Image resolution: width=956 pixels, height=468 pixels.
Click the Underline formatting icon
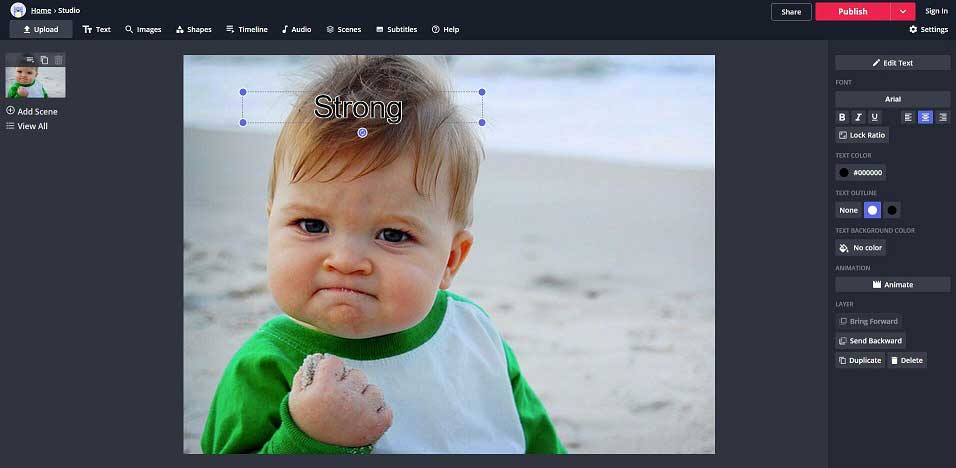(x=875, y=117)
